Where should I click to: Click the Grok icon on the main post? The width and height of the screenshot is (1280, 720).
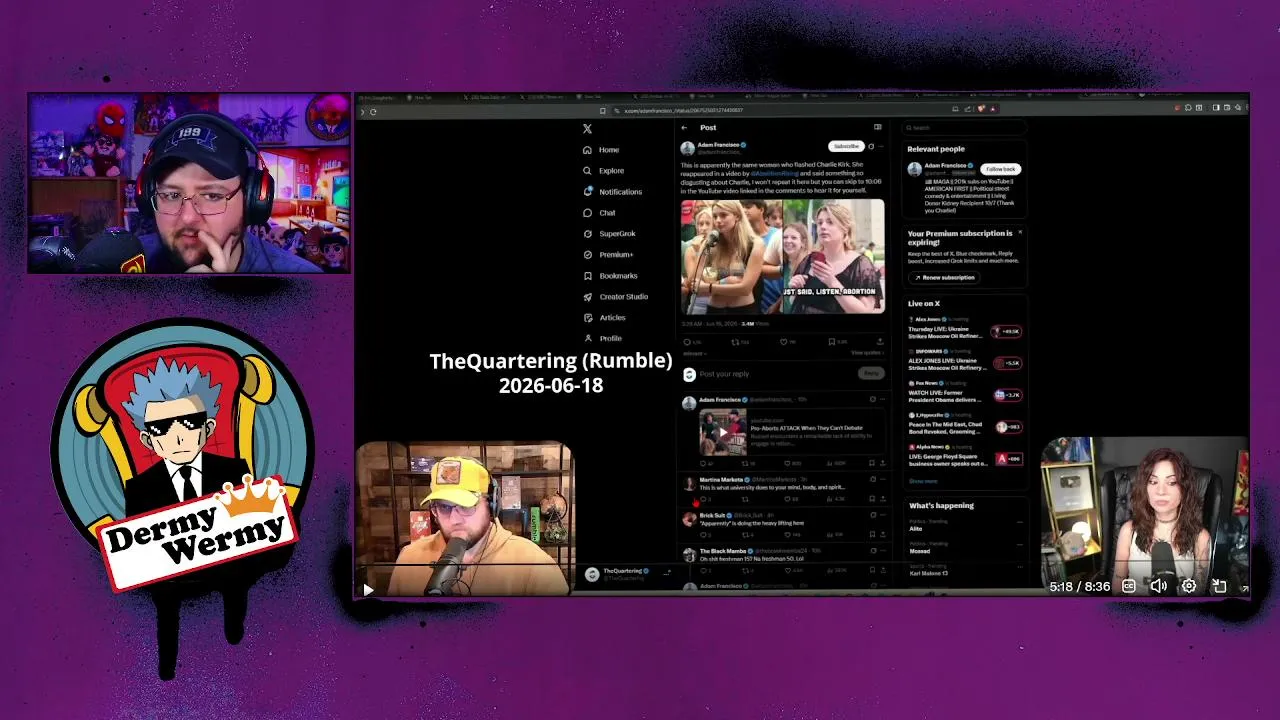click(x=871, y=146)
